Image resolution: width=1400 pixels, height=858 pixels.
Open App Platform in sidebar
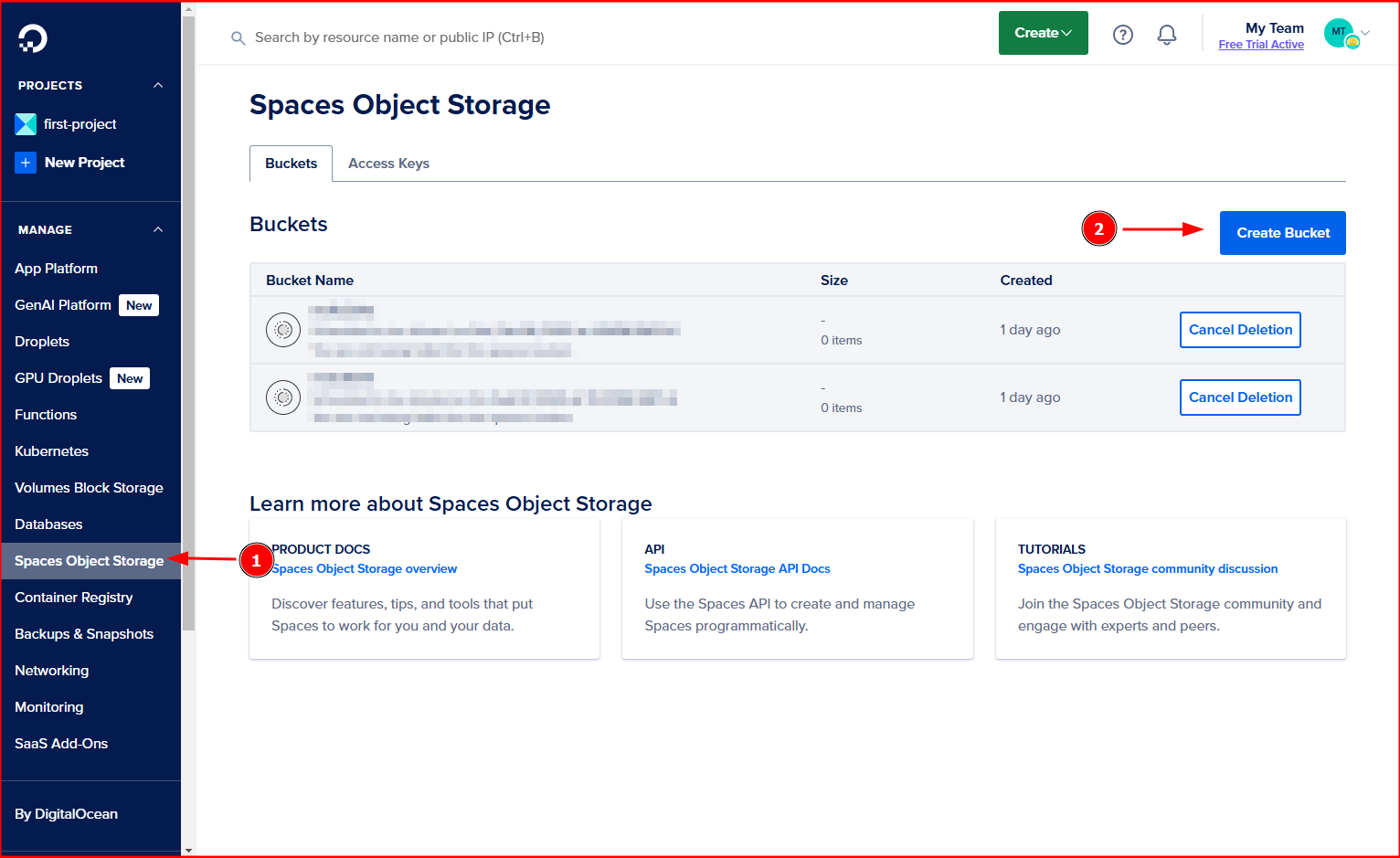tap(57, 269)
